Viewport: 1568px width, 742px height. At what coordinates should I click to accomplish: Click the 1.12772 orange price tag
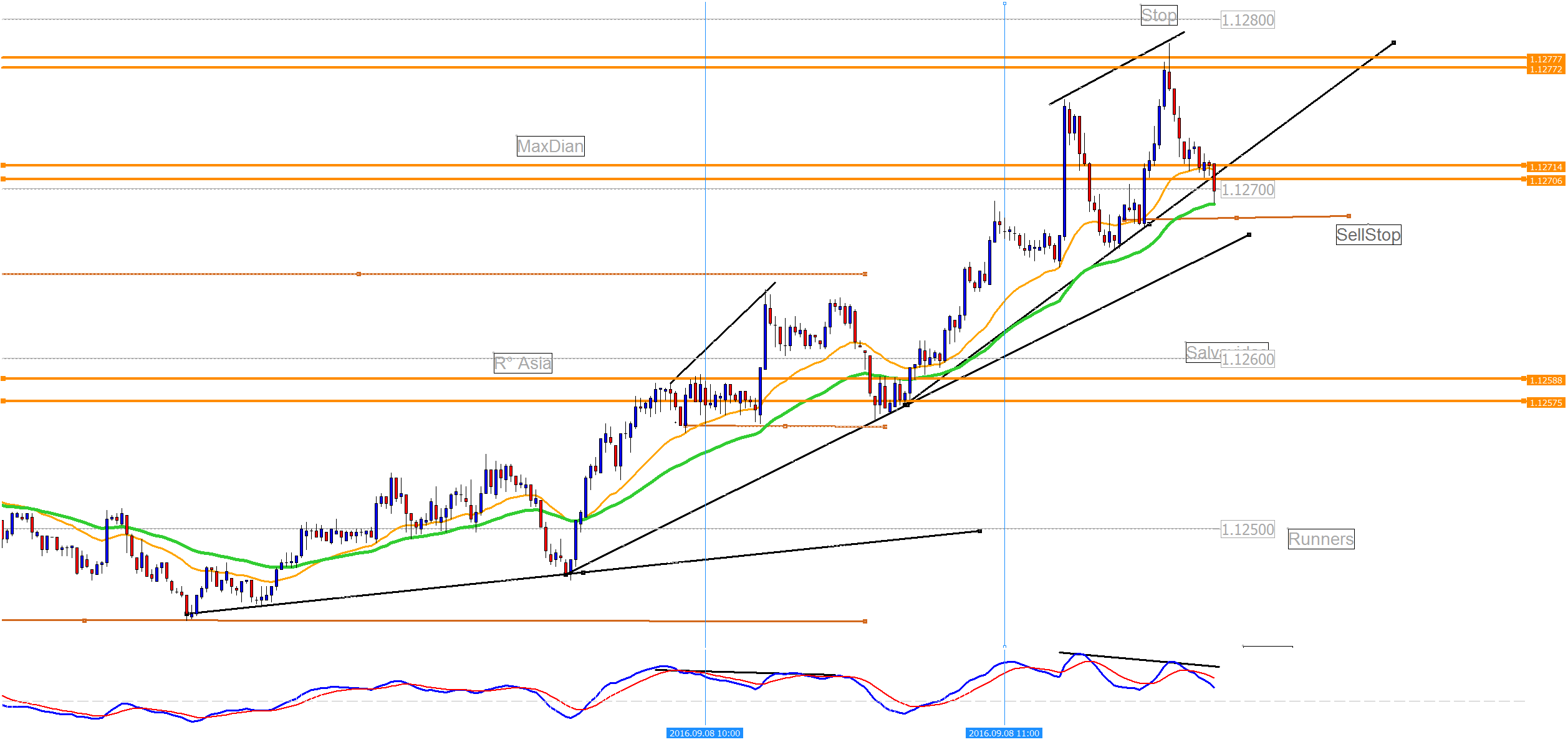(x=1546, y=69)
